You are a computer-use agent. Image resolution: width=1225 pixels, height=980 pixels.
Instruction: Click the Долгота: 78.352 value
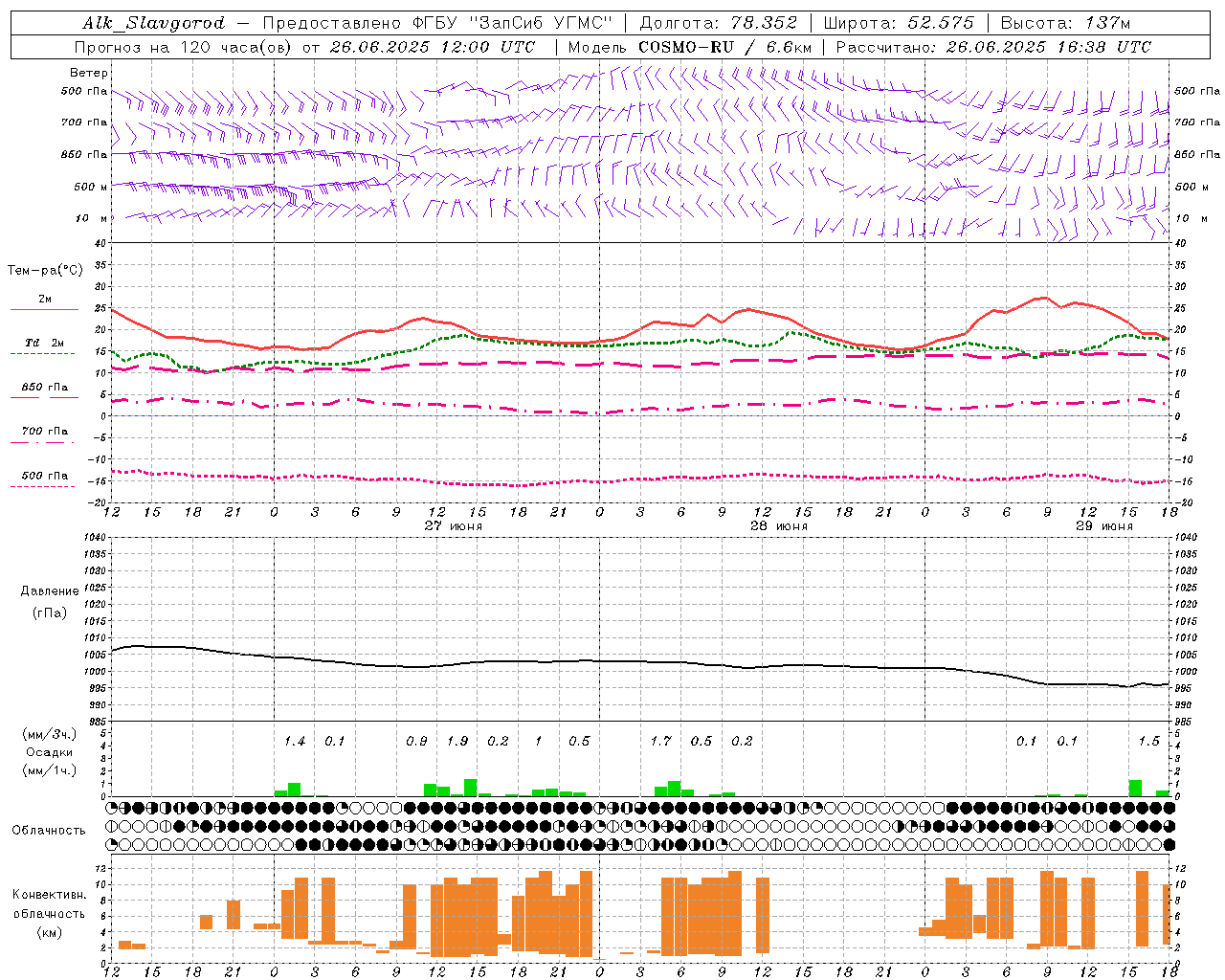coord(718,23)
